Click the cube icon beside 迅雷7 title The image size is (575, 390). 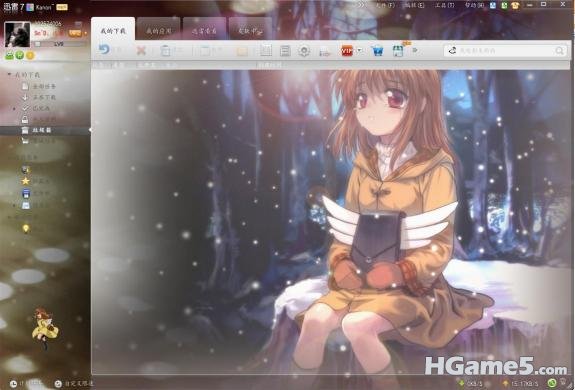[x=30, y=7]
